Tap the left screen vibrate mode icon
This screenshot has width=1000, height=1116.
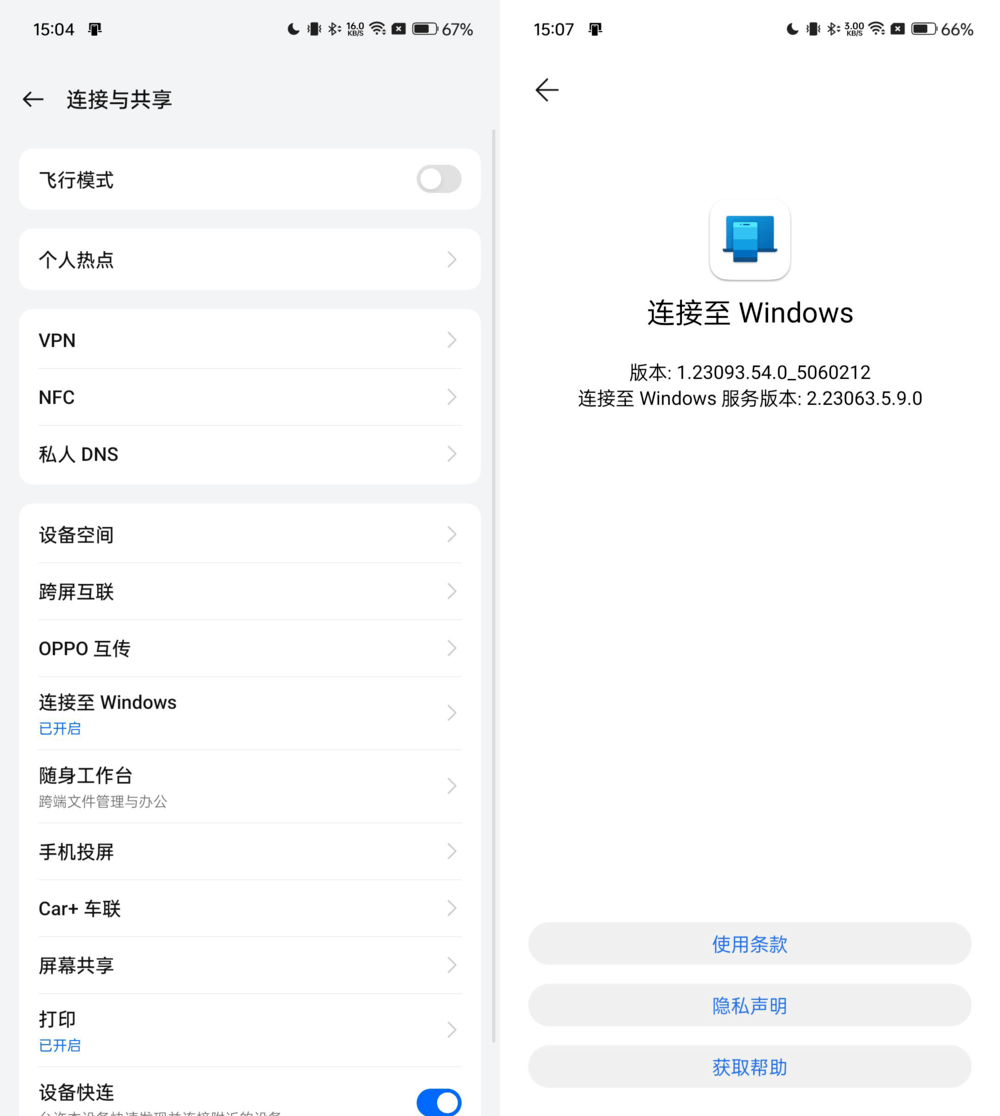click(x=314, y=29)
